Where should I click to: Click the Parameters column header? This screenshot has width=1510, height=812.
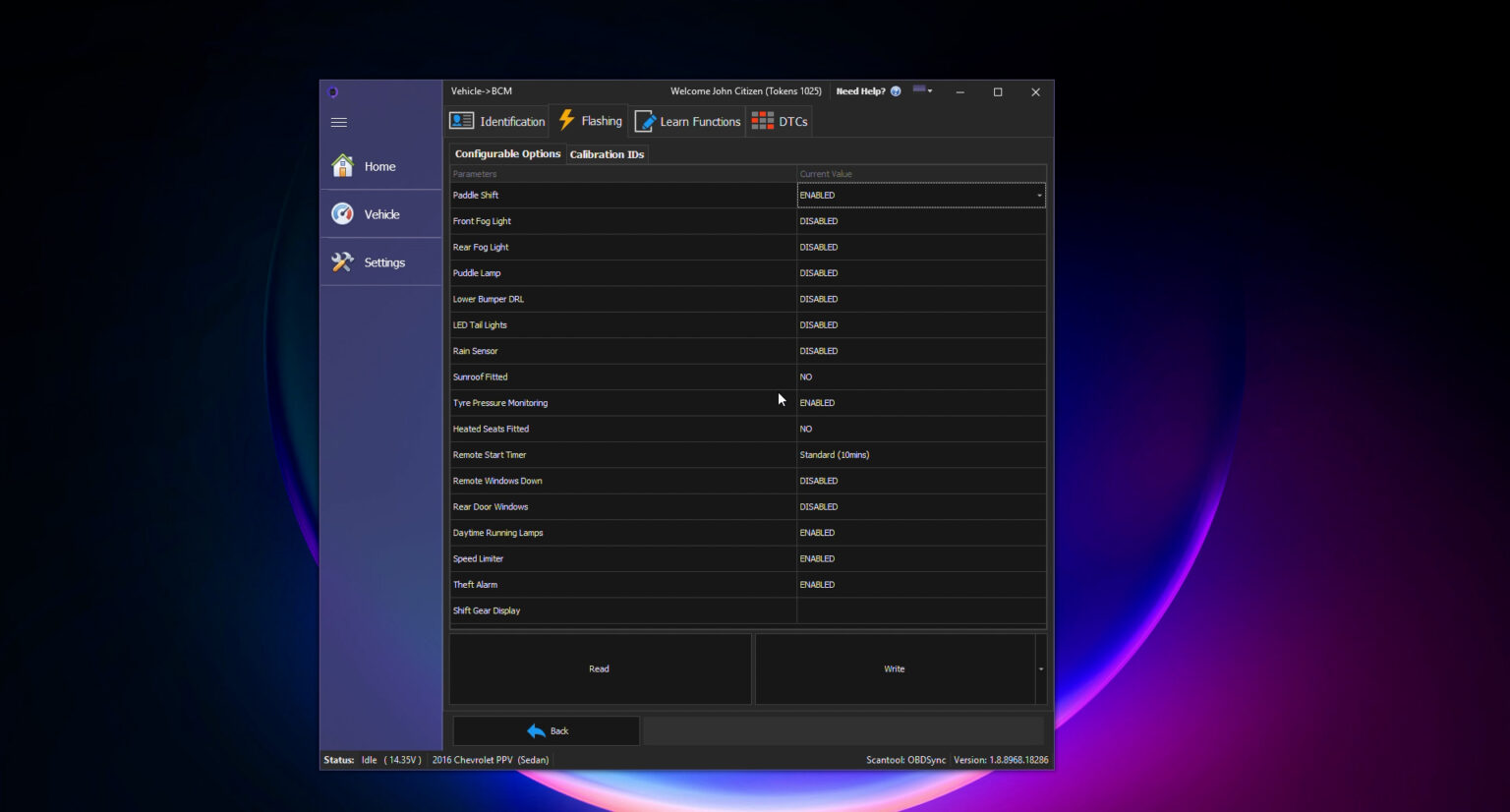pyautogui.click(x=623, y=174)
